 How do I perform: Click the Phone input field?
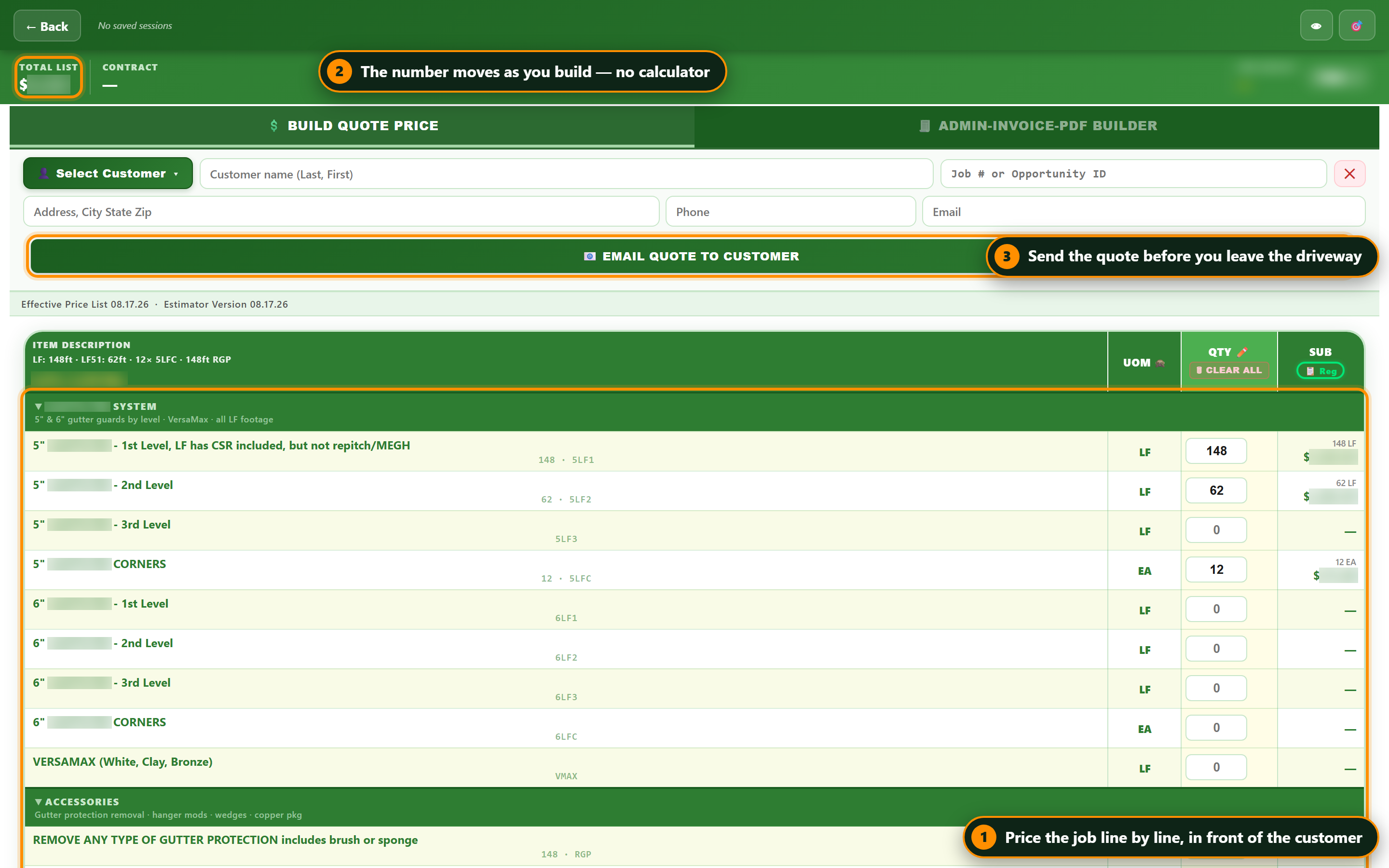click(x=790, y=212)
